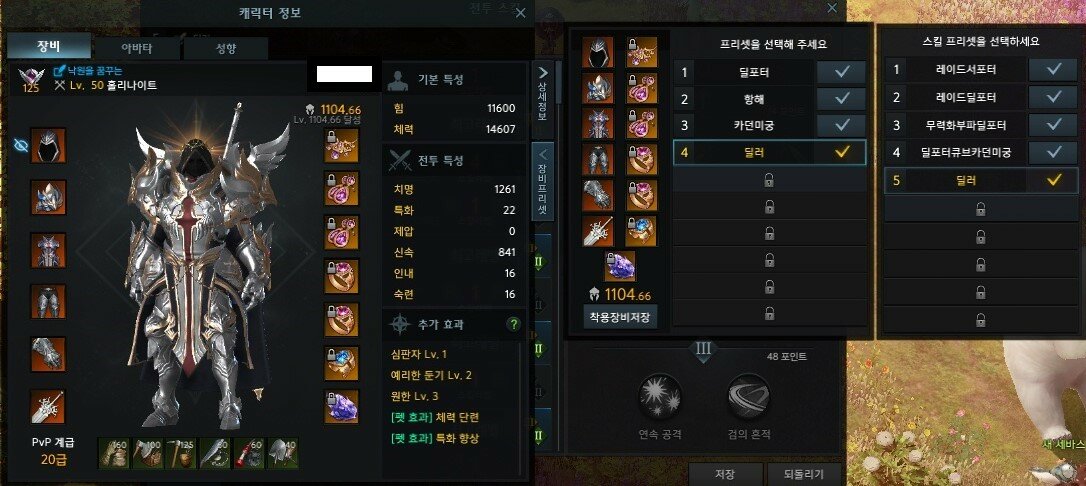This screenshot has width=1086, height=486.
Task: Click the helmet equipment slot icon
Action: [x=48, y=145]
